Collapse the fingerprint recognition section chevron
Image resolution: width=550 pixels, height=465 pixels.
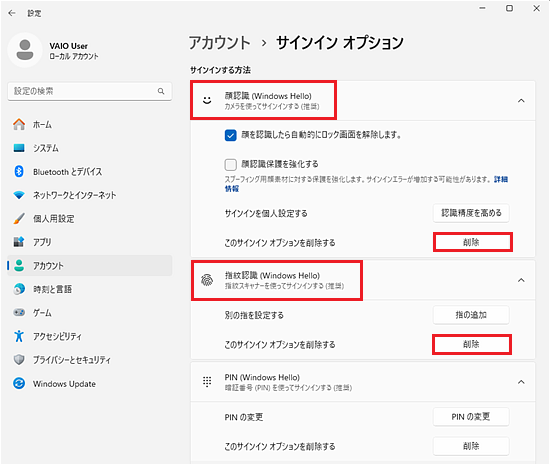click(x=521, y=280)
